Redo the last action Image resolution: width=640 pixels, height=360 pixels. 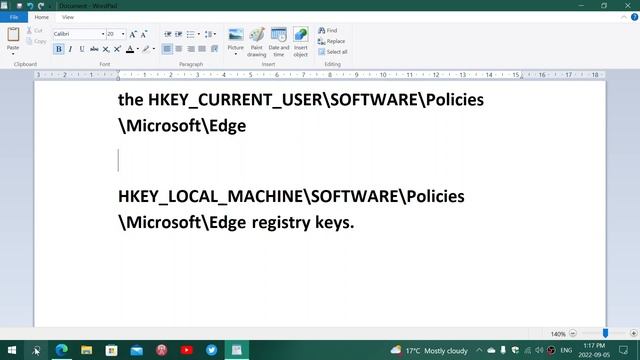[x=41, y=6]
